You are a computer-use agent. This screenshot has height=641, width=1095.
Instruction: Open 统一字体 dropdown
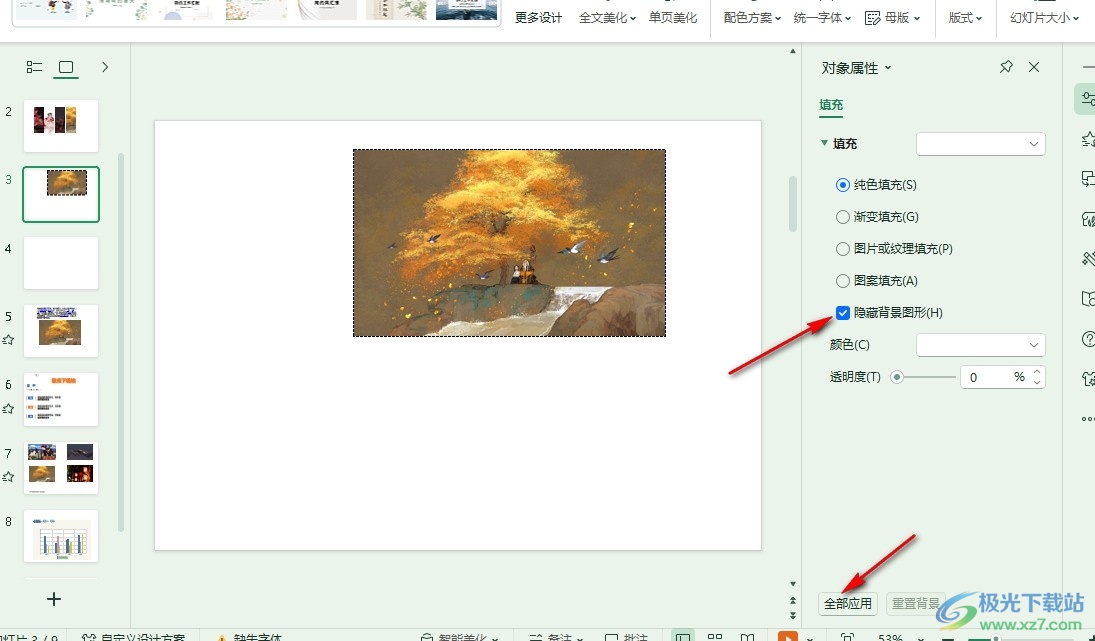coord(822,18)
